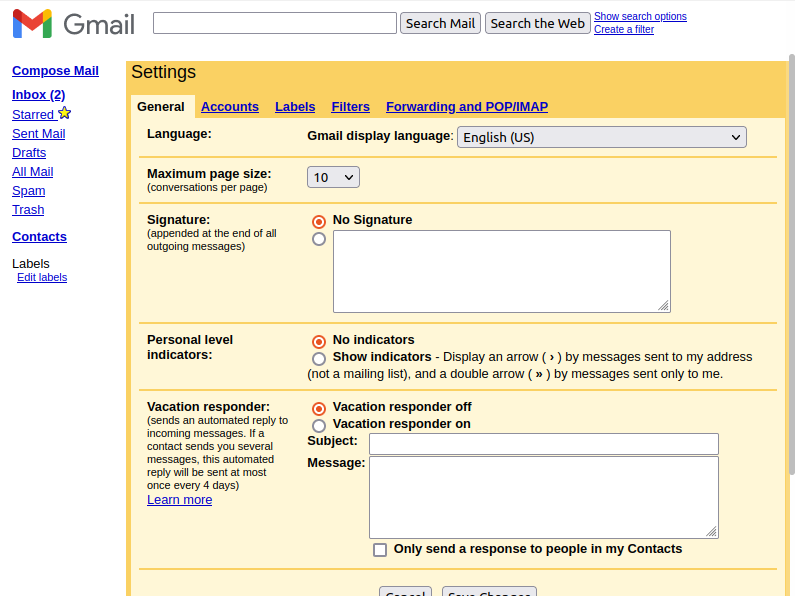Check Only send response to Contacts box
Image resolution: width=795 pixels, height=596 pixels.
click(380, 550)
